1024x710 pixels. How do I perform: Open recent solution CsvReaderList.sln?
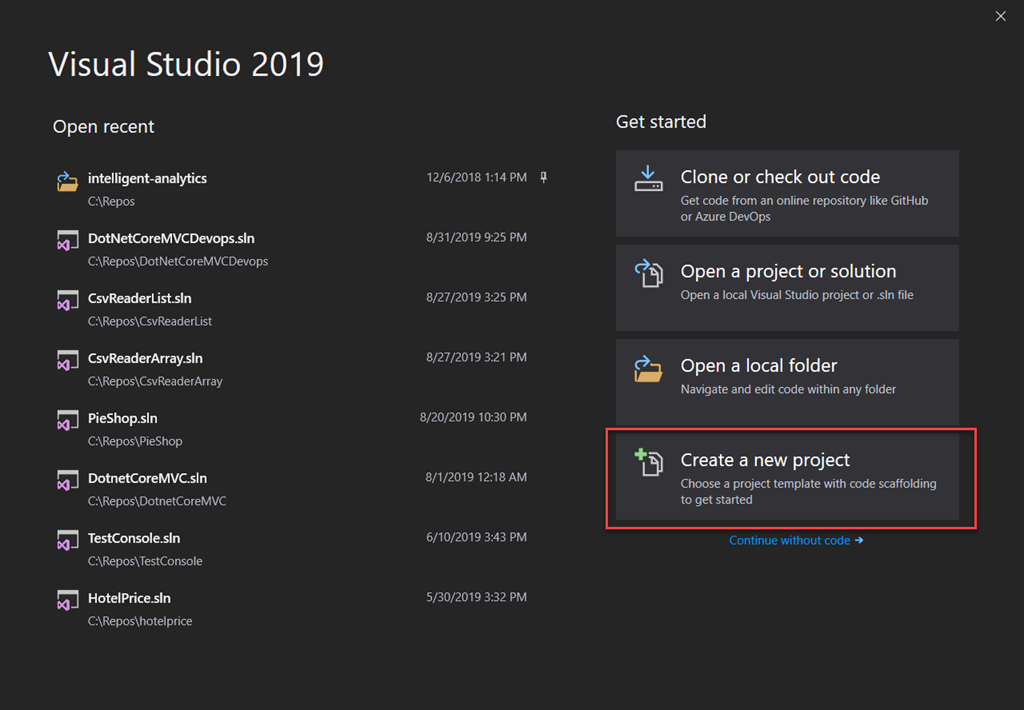pos(301,309)
